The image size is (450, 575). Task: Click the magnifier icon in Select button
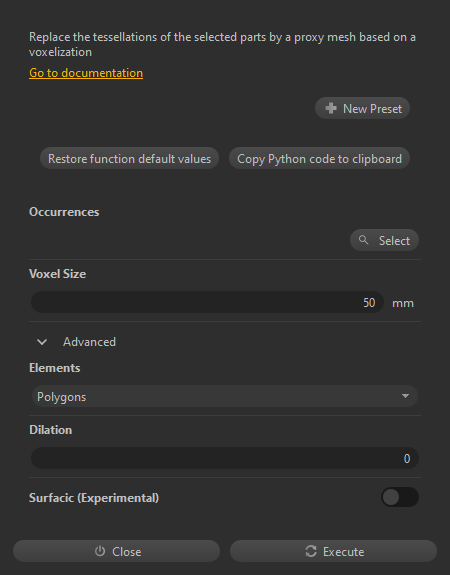(363, 240)
